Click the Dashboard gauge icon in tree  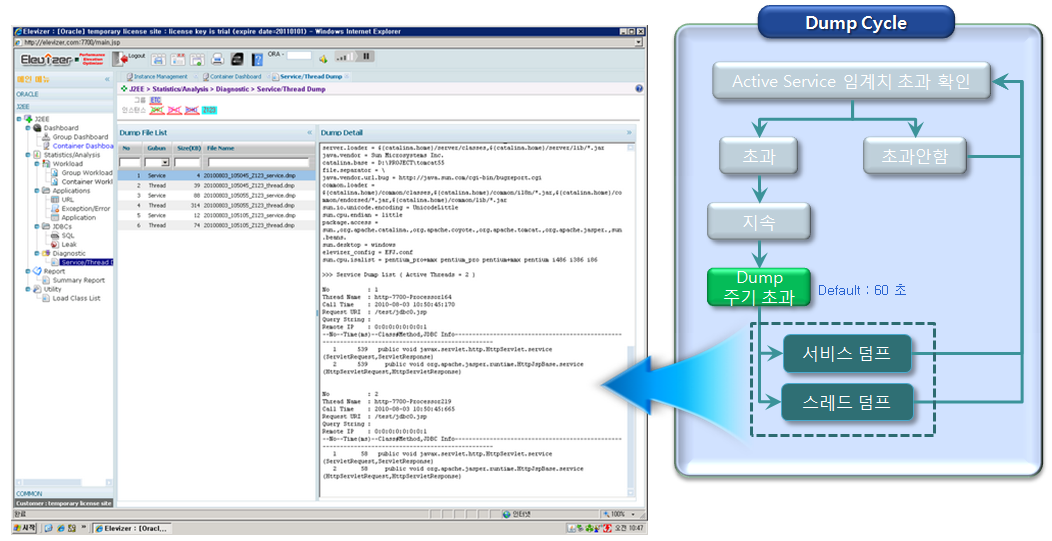pos(37,128)
